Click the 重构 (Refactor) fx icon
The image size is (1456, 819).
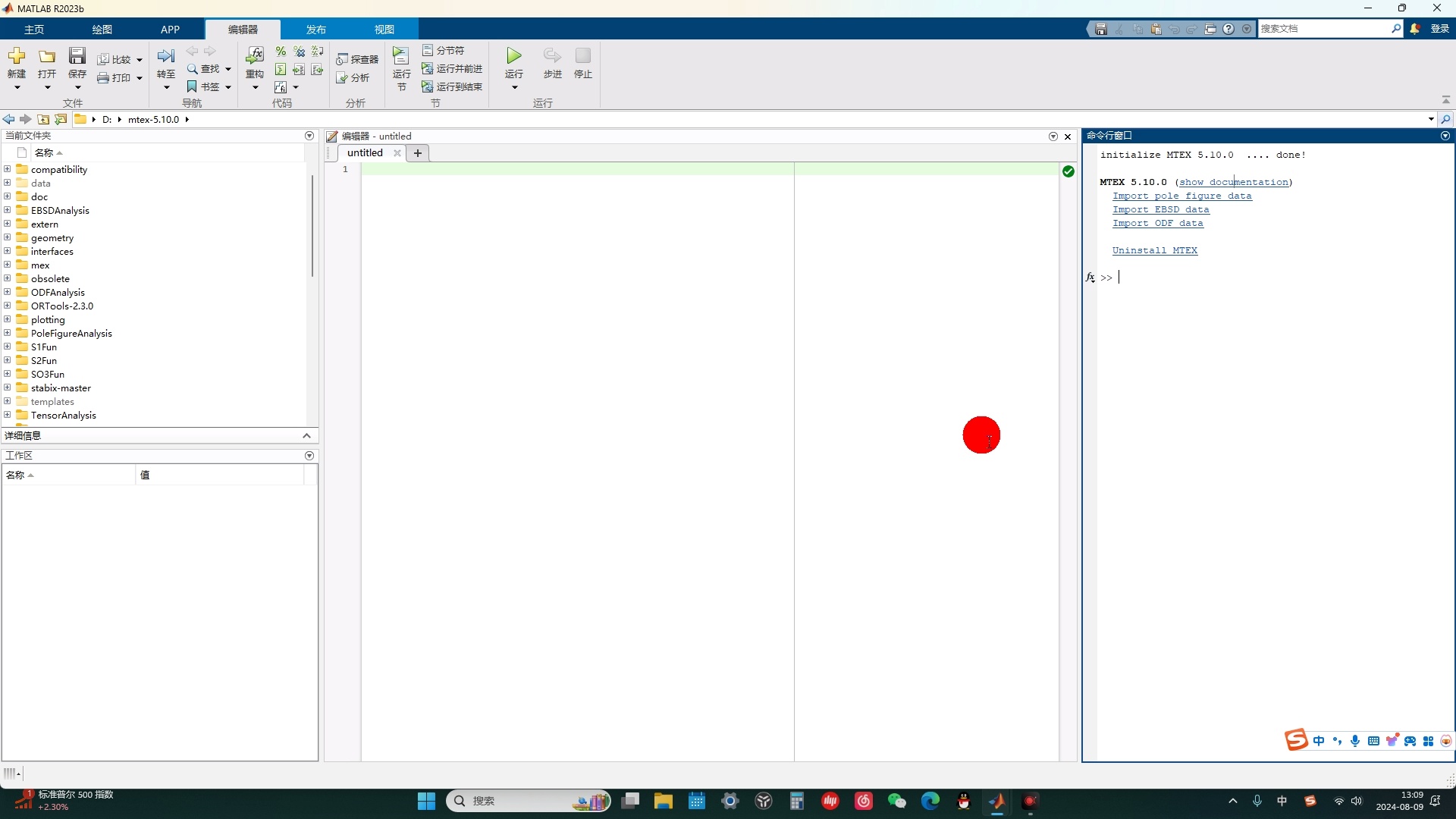255,56
